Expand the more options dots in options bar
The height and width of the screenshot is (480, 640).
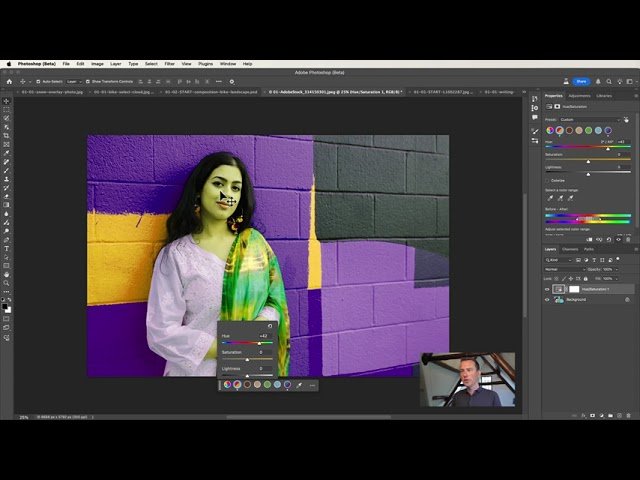pyautogui.click(x=219, y=82)
